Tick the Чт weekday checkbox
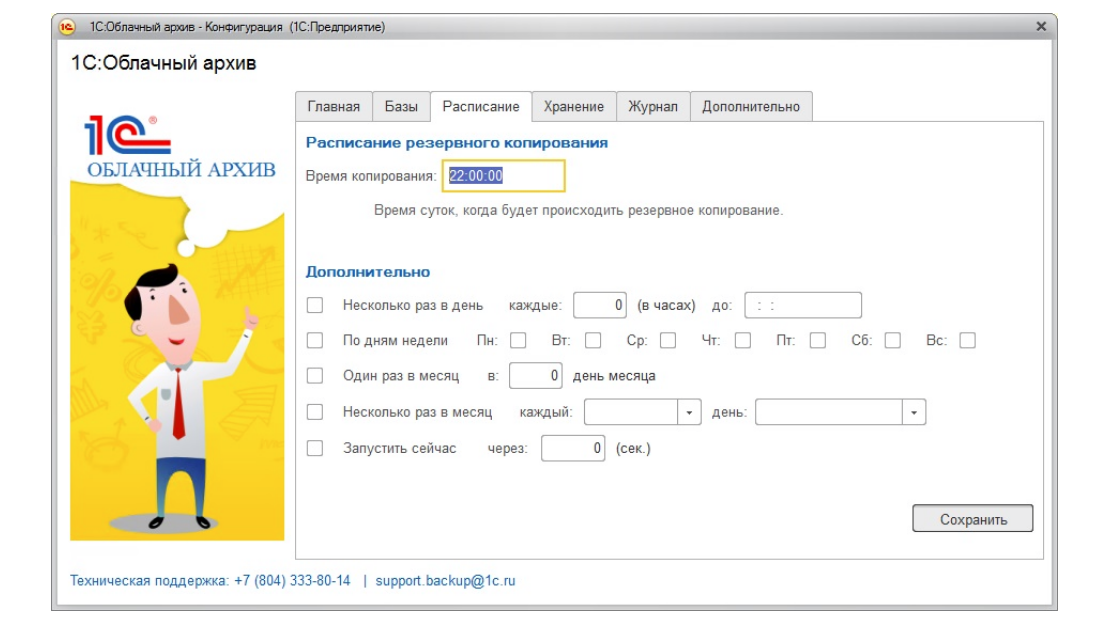Screen dimensions: 1106x626 pyautogui.click(x=743, y=340)
